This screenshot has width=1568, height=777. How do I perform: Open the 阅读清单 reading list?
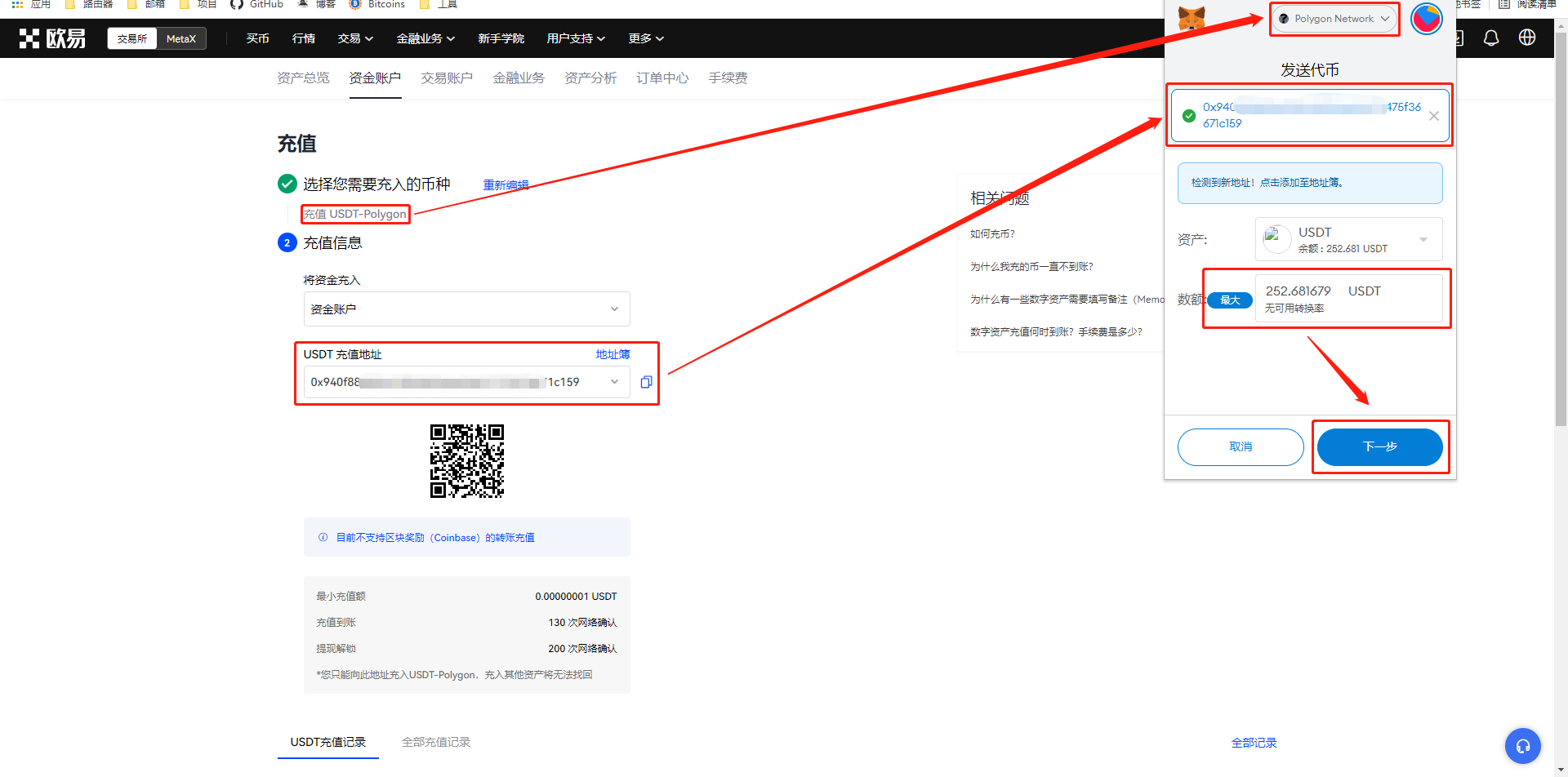[1526, 4]
